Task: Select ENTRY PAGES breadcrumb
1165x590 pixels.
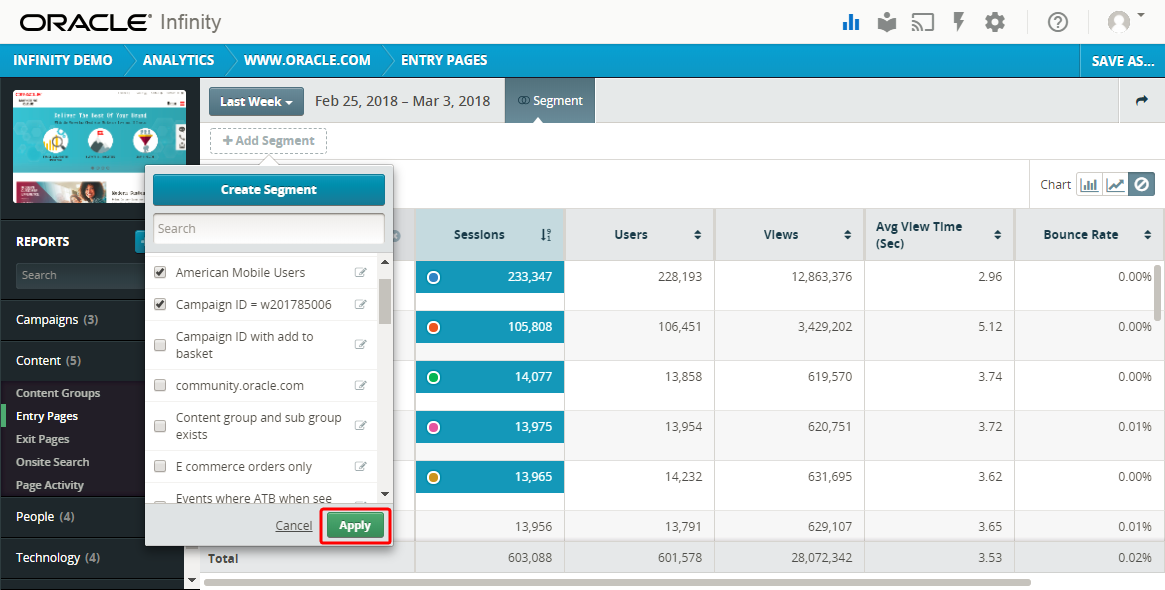Action: tap(444, 60)
